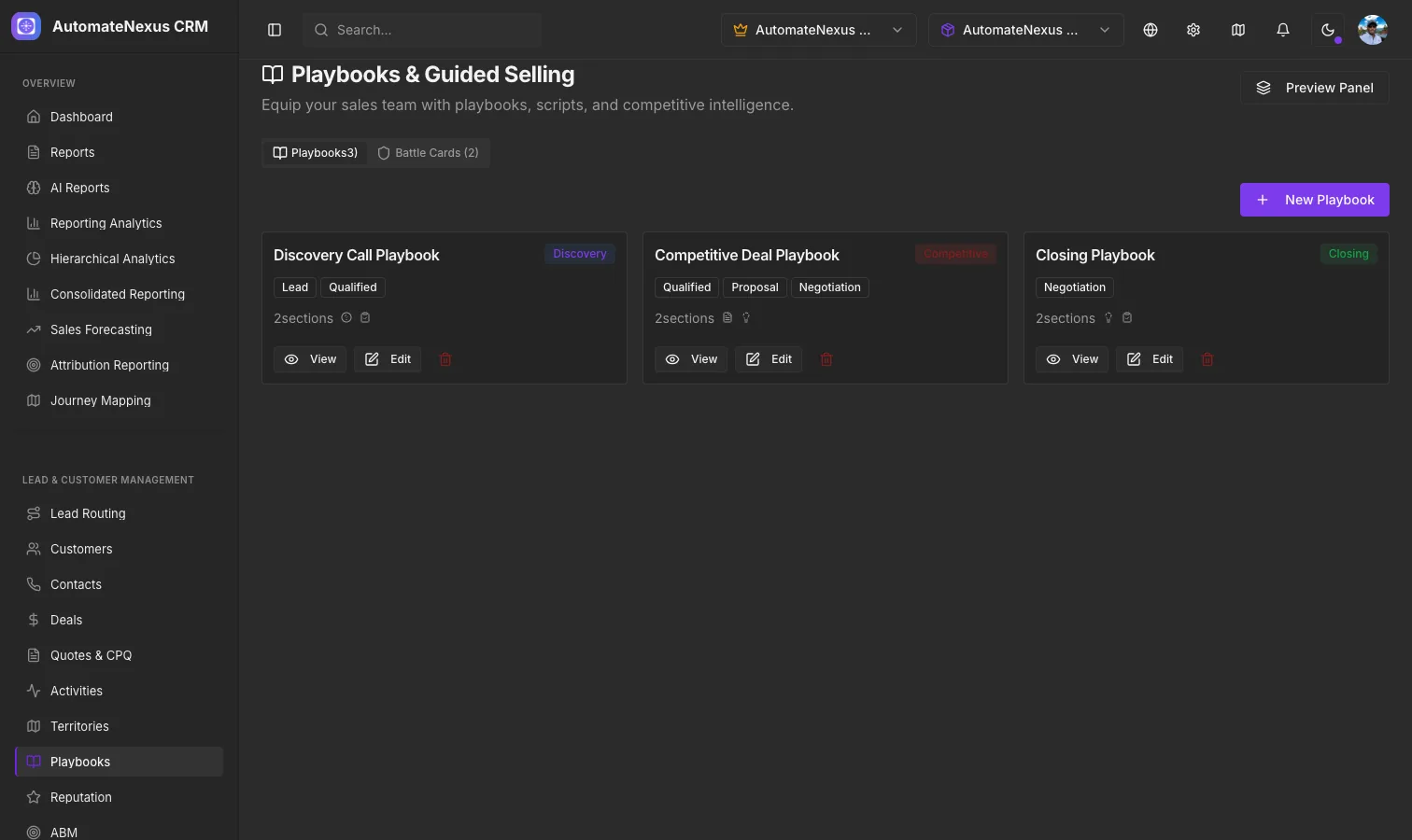Image resolution: width=1412 pixels, height=840 pixels.
Task: Select the Playbooks tab
Action: tap(316, 153)
